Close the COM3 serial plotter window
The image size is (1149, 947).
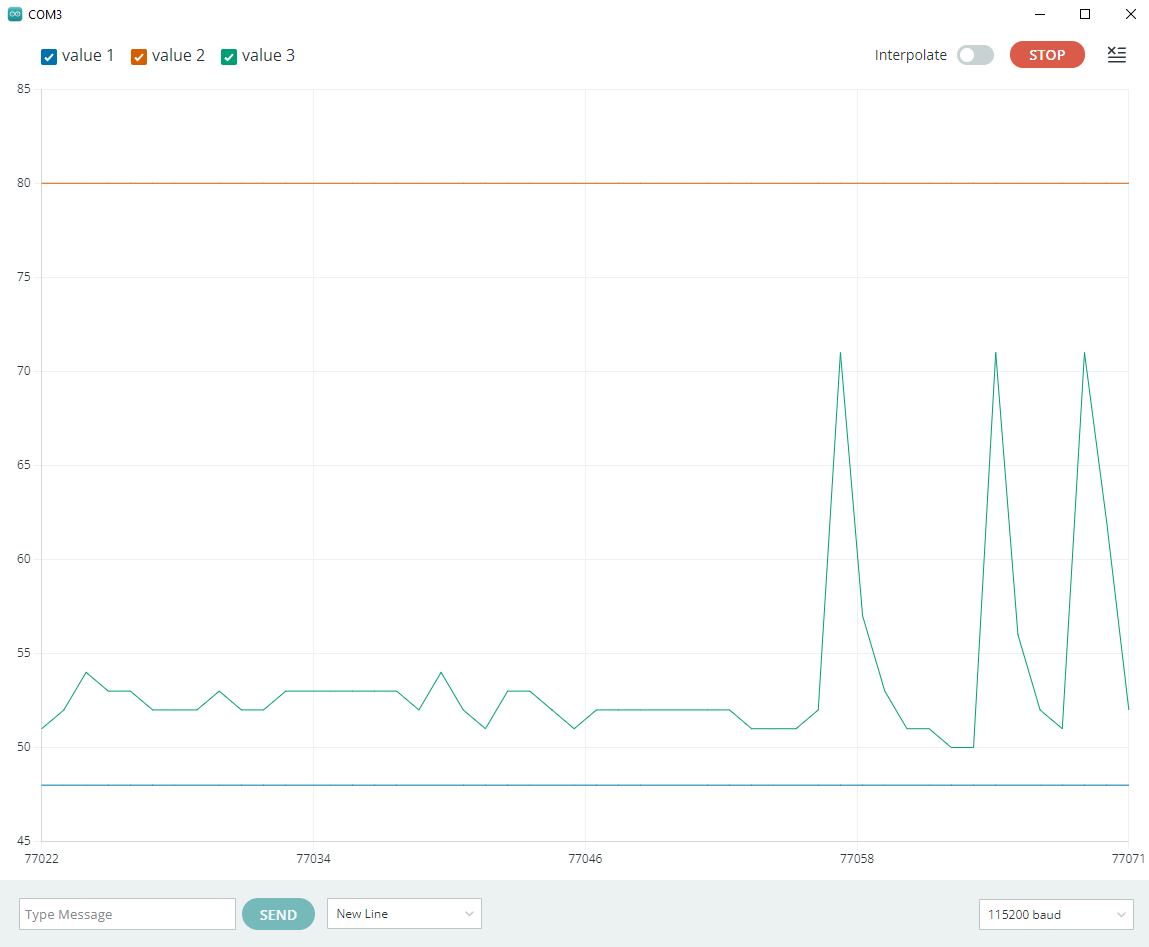coord(1130,15)
